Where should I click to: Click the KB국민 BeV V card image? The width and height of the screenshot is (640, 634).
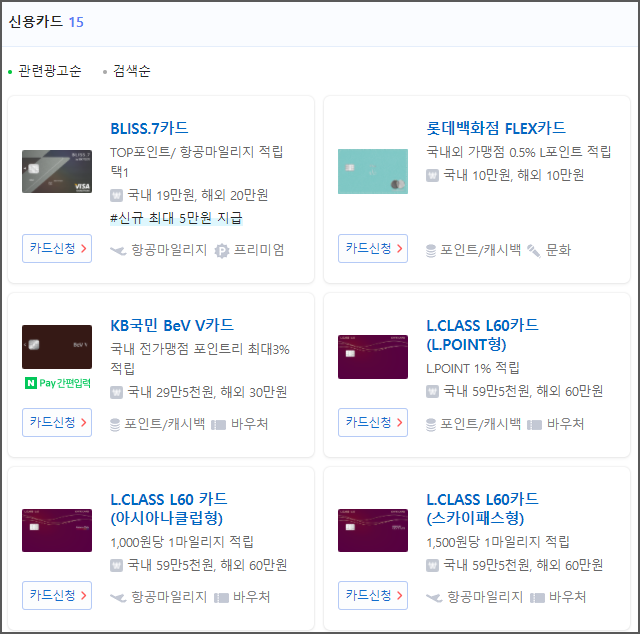coord(57,347)
